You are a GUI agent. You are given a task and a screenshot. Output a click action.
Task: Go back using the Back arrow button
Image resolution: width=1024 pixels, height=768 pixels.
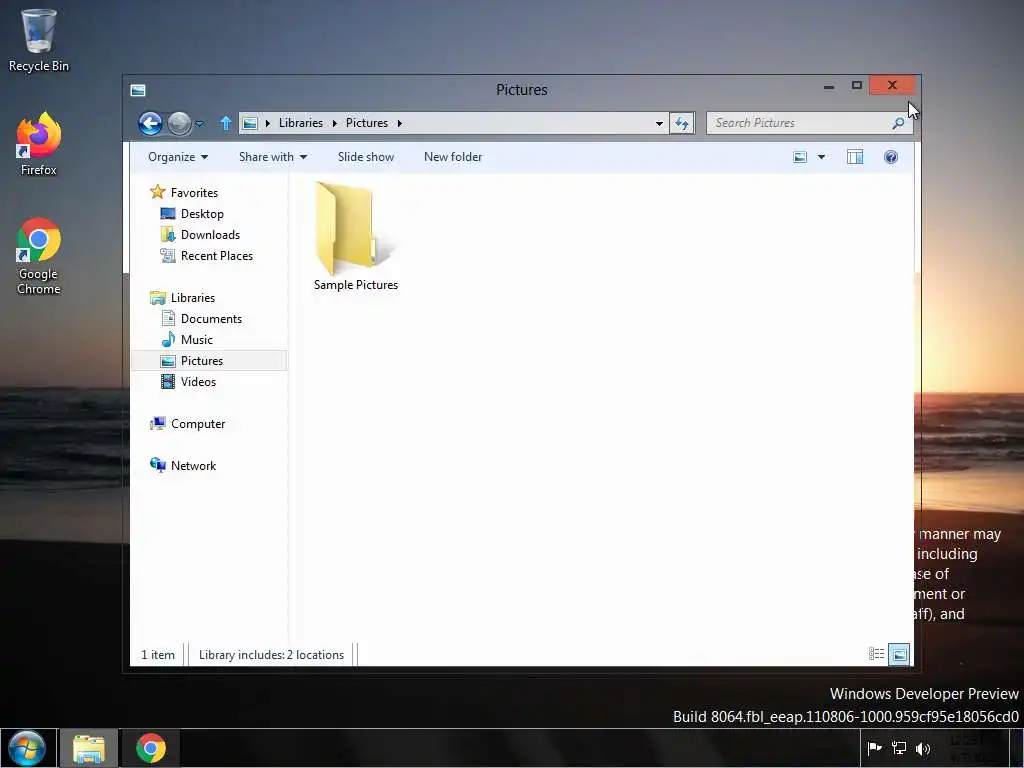point(150,123)
